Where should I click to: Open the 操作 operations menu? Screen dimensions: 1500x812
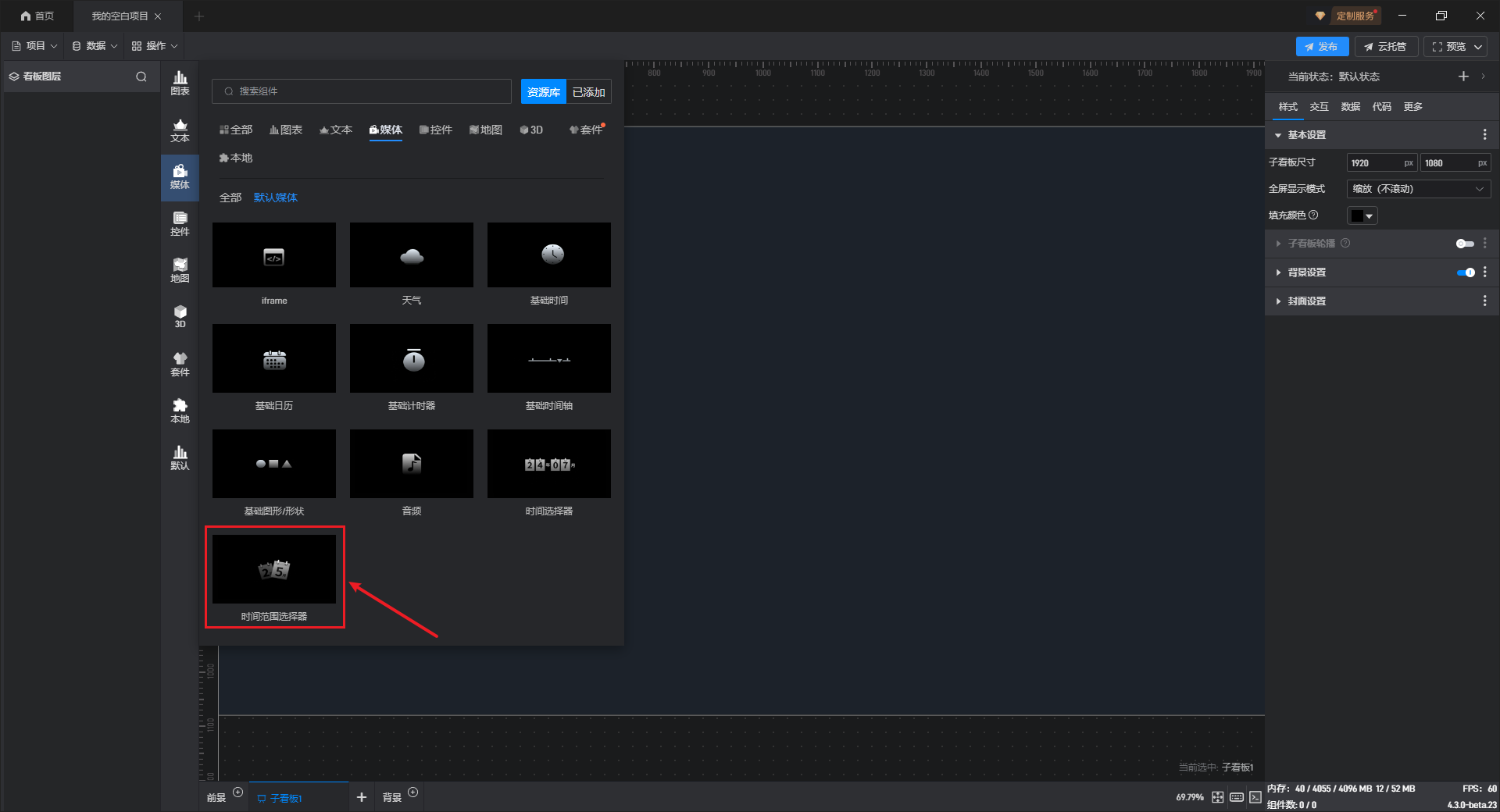tap(155, 46)
